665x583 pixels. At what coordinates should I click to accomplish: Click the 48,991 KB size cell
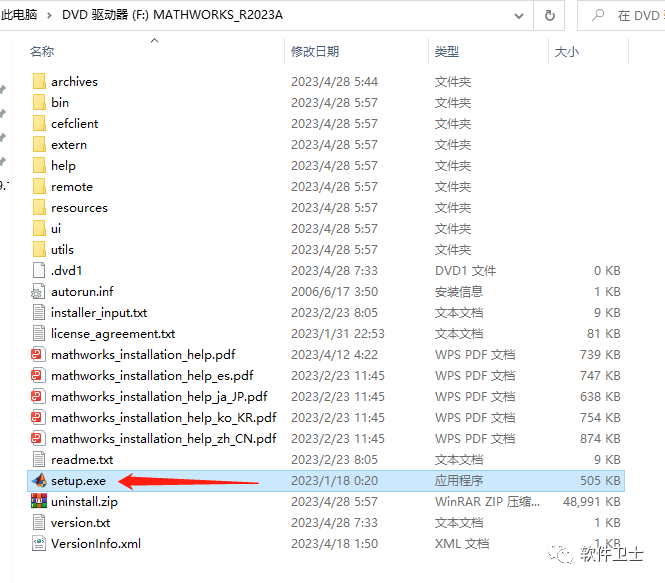592,502
